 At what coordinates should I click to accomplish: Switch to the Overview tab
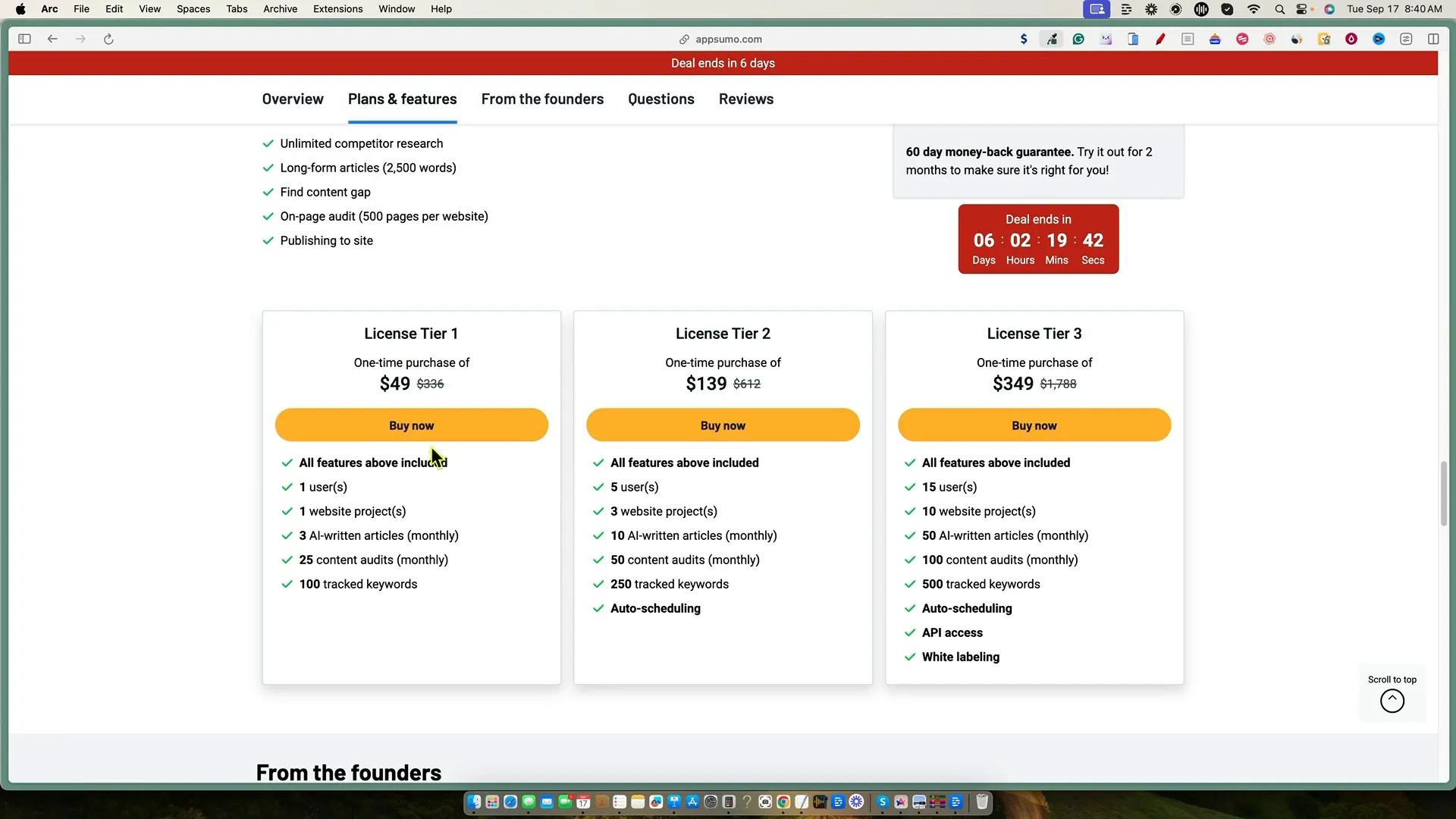click(x=293, y=99)
